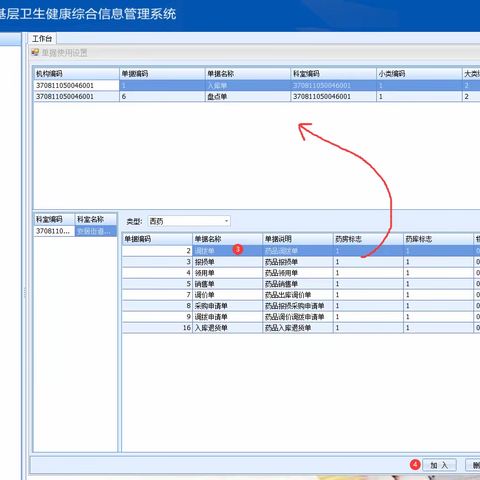This screenshot has width=480, height=480.
Task: Click the 加入 button
Action: pyautogui.click(x=439, y=465)
